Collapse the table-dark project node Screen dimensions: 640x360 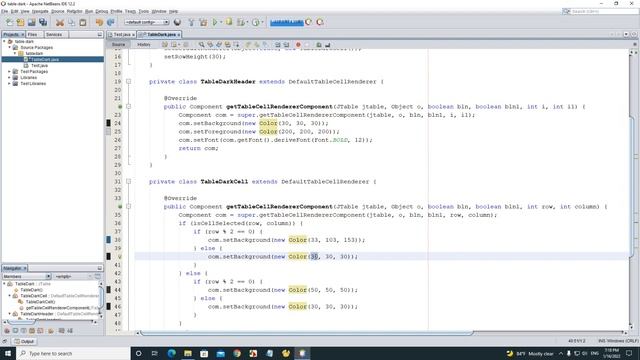tap(4, 42)
